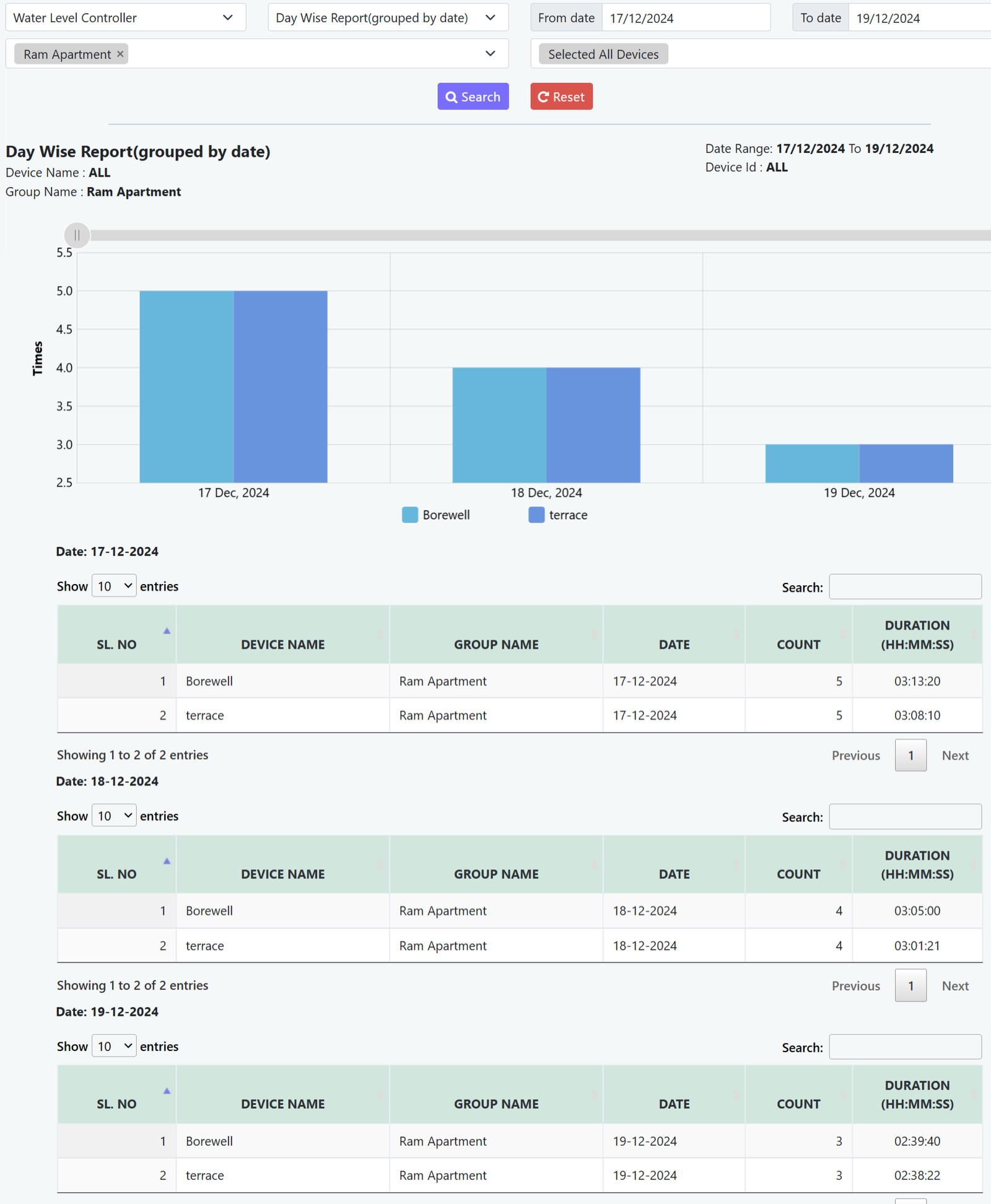Remove Ram Apartment tag with × icon
The width and height of the screenshot is (991, 1204).
(120, 55)
